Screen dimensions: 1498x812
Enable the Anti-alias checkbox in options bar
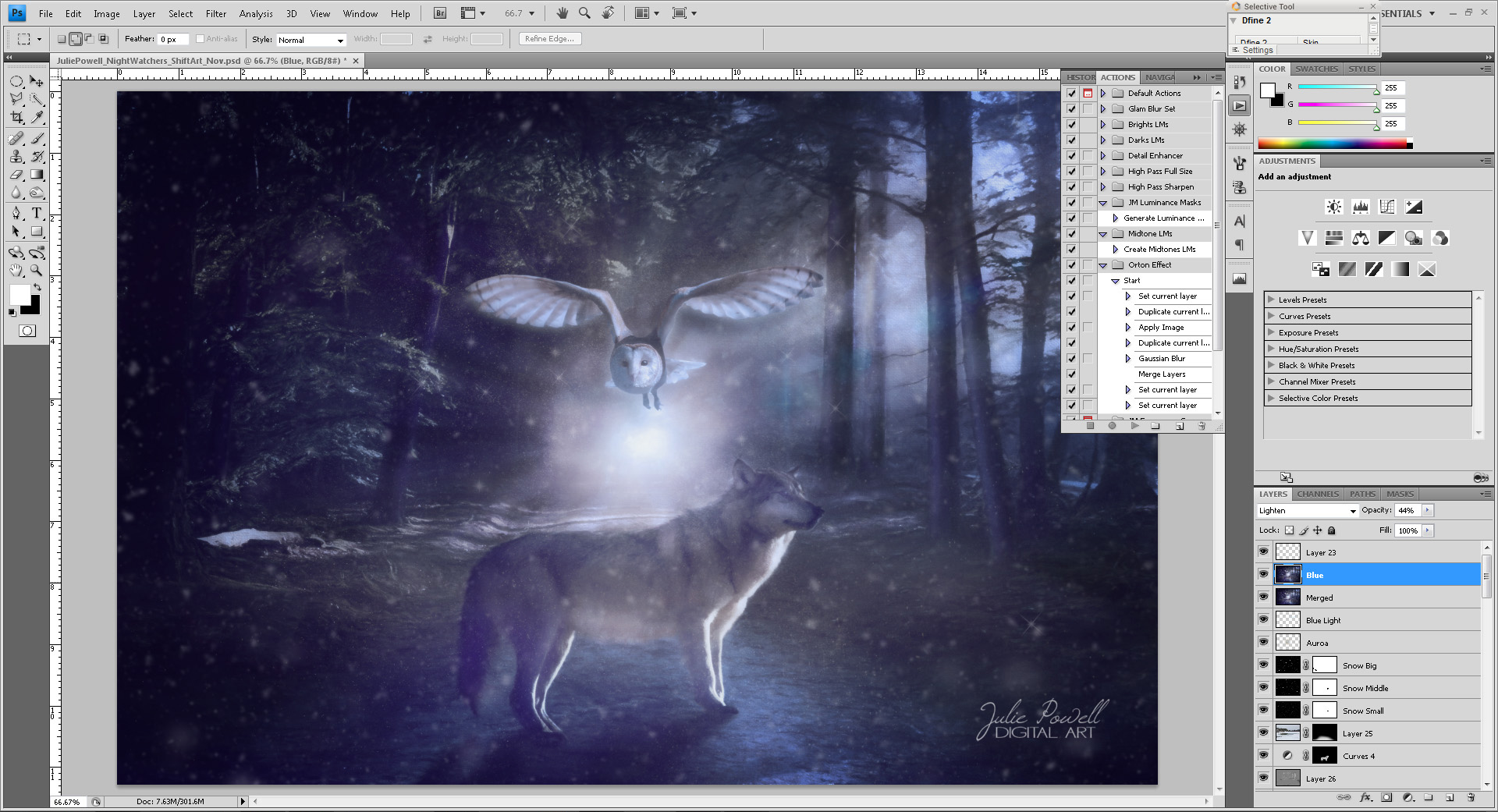[201, 38]
